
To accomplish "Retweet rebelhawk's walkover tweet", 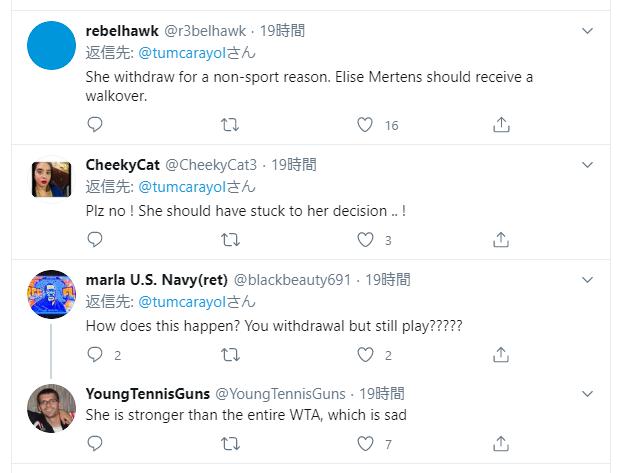I will click(x=229, y=125).
